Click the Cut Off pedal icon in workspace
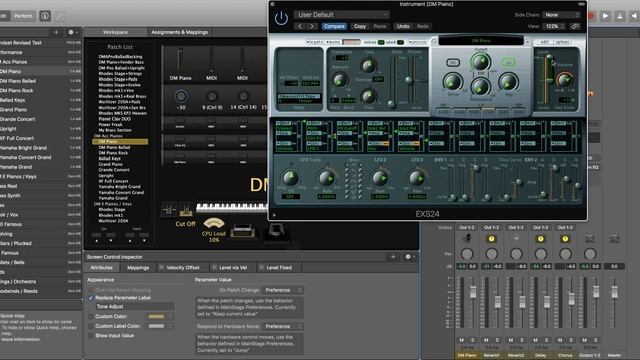 [x=186, y=210]
